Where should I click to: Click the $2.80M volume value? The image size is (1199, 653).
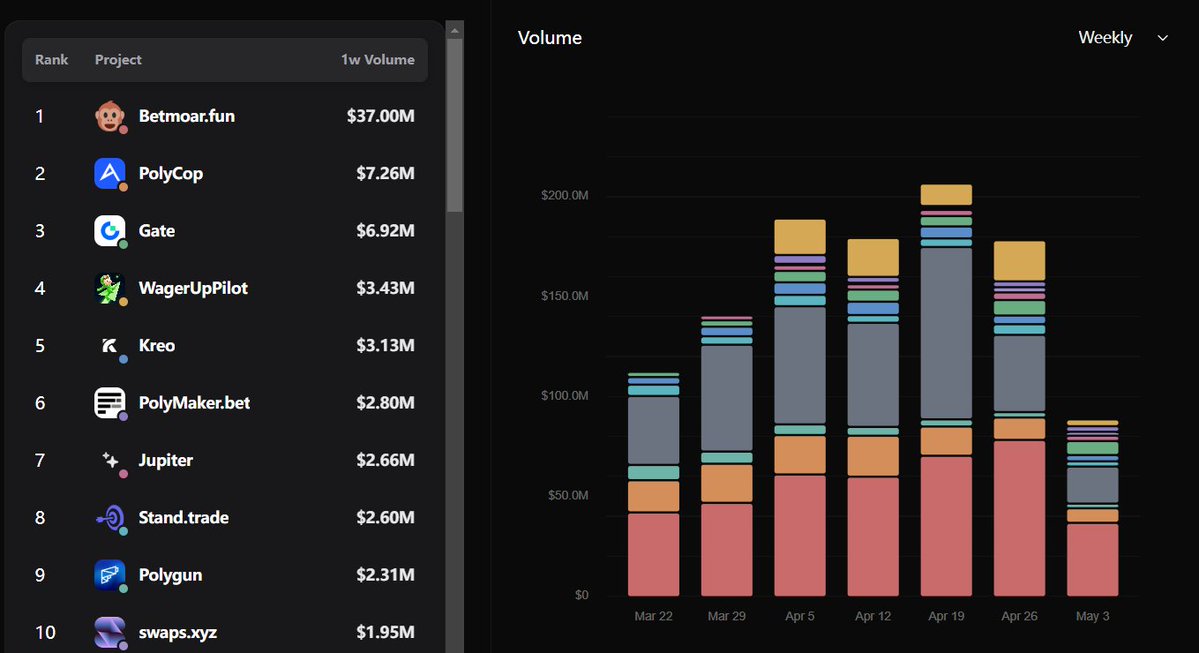tap(385, 403)
